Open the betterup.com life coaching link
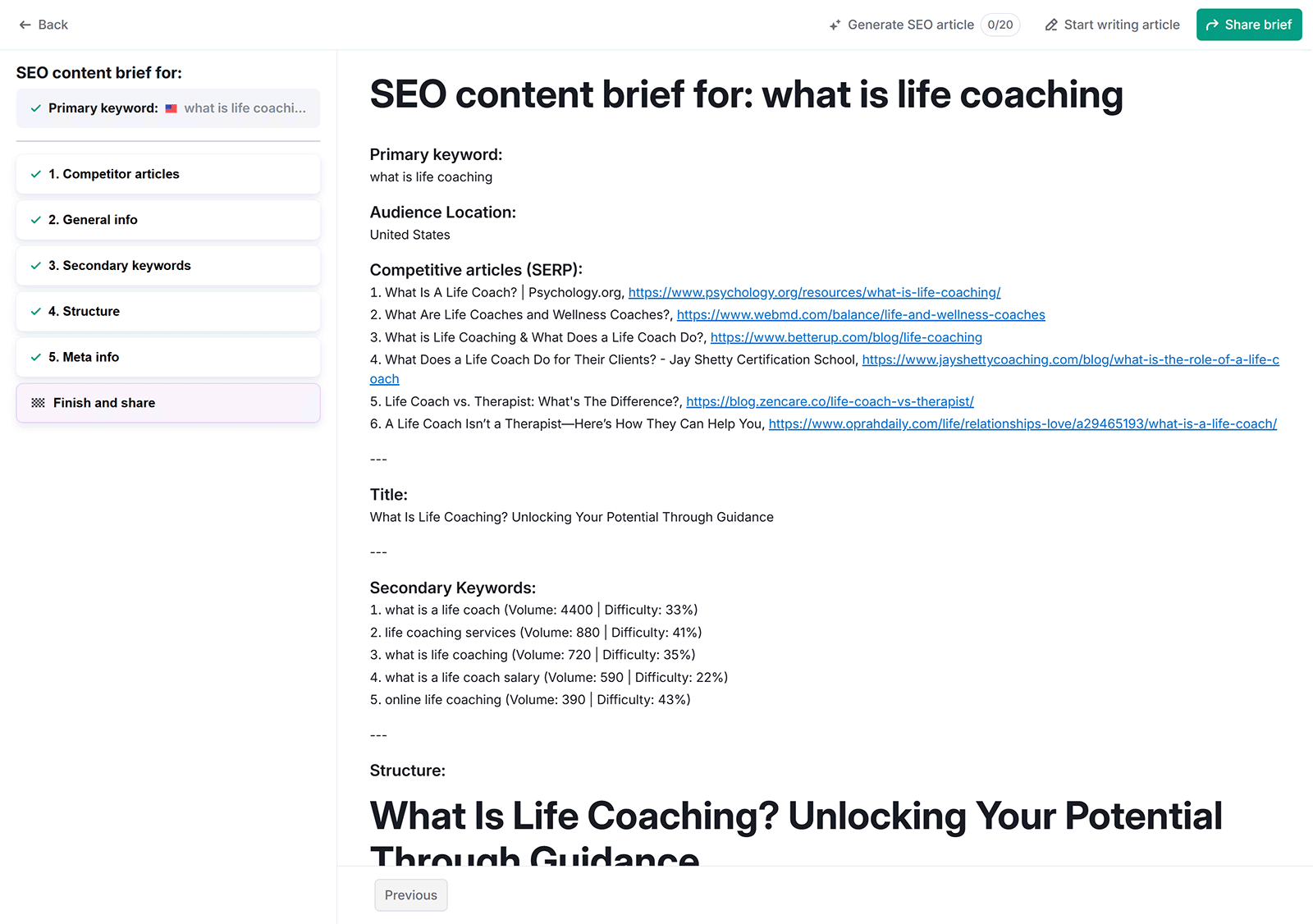Viewport: 1313px width, 924px height. pos(846,336)
